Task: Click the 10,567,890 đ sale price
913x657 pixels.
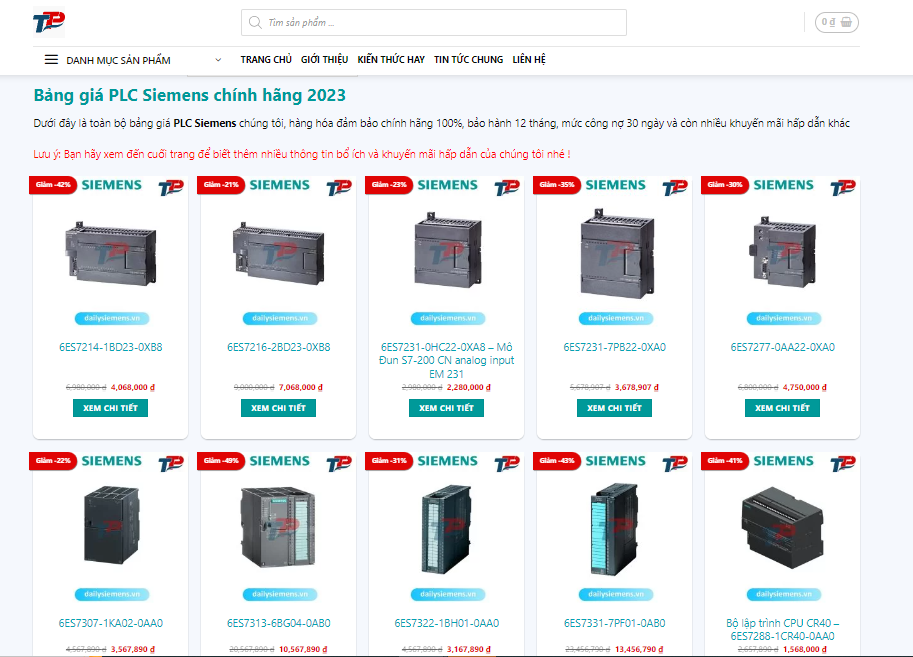Action: [x=303, y=649]
